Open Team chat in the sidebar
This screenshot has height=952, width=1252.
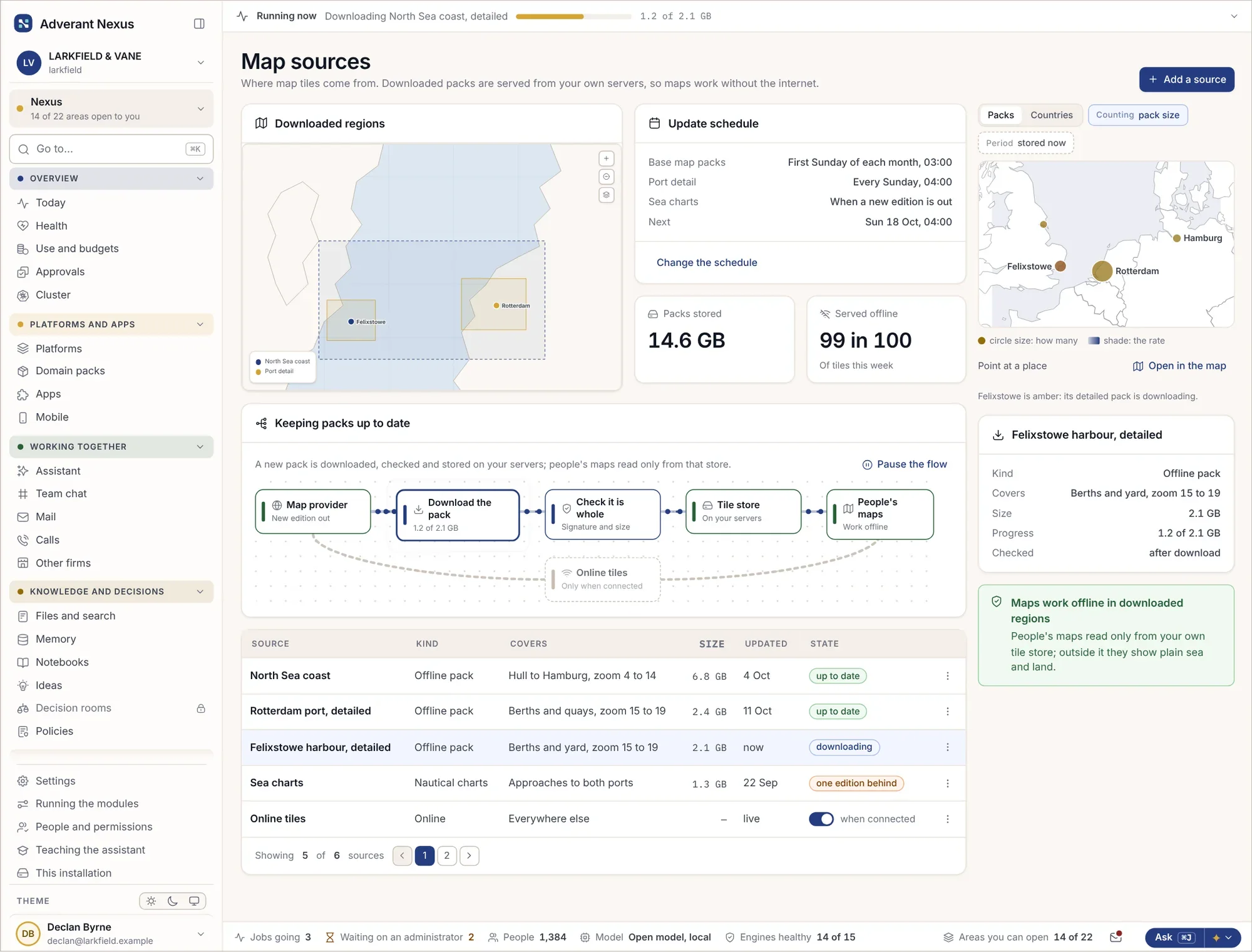pos(111,494)
